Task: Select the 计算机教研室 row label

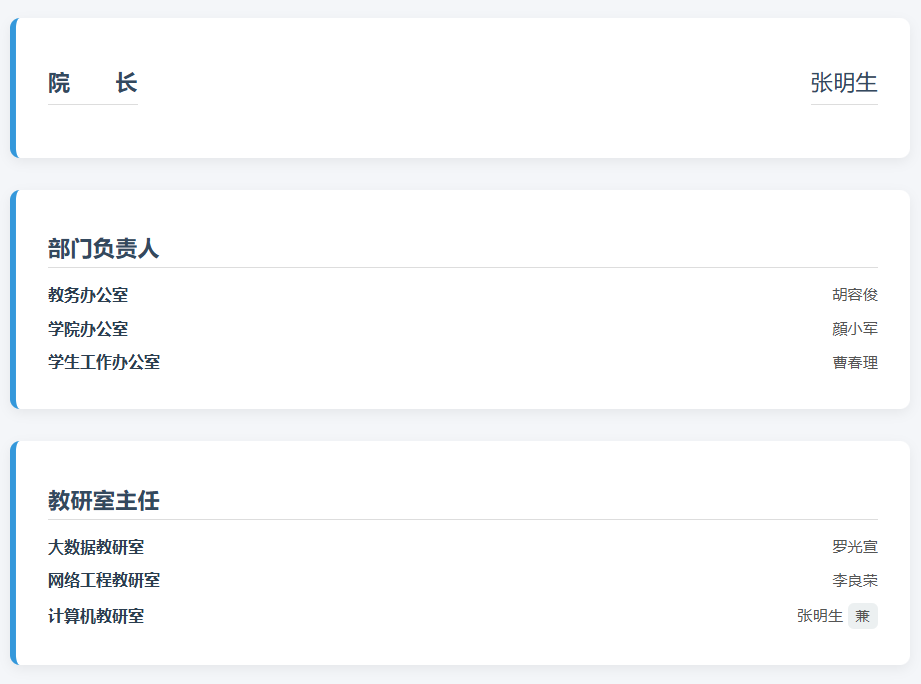Action: 96,616
